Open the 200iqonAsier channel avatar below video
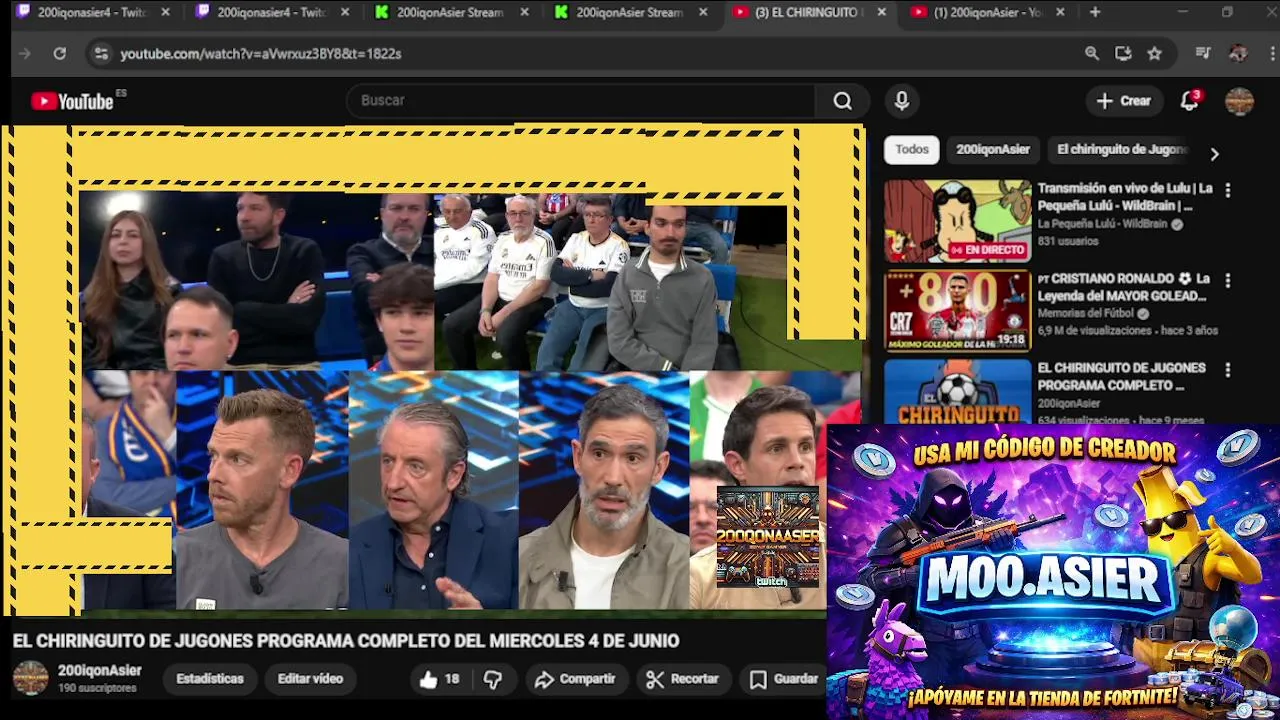 coord(30,678)
